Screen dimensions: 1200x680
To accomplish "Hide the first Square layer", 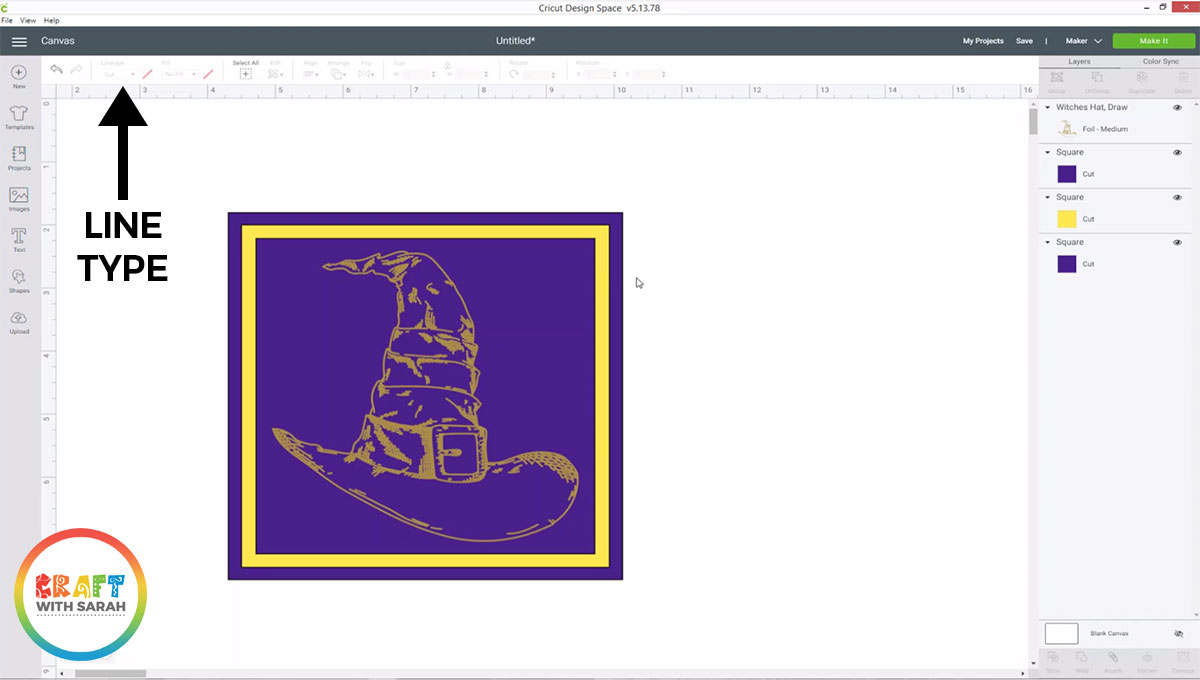I will point(1177,152).
